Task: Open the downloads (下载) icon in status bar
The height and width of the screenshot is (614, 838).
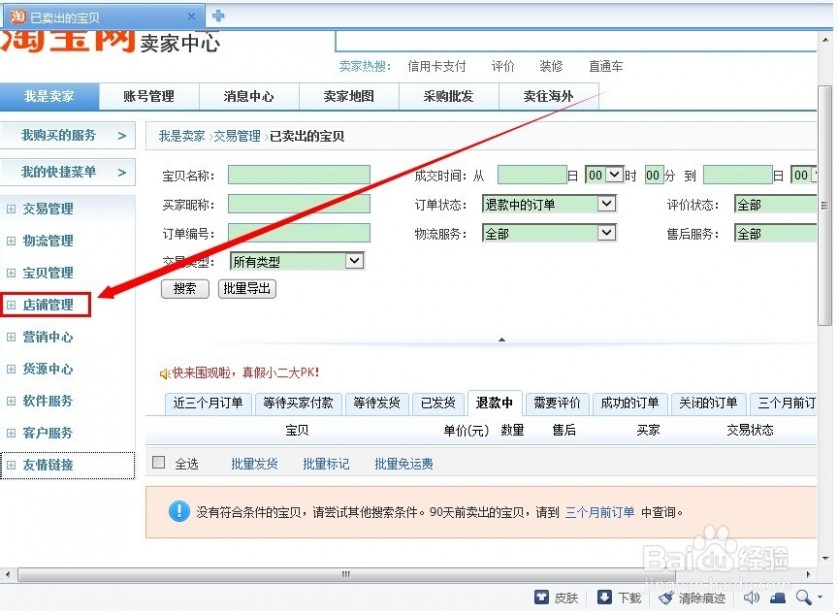Action: [604, 597]
